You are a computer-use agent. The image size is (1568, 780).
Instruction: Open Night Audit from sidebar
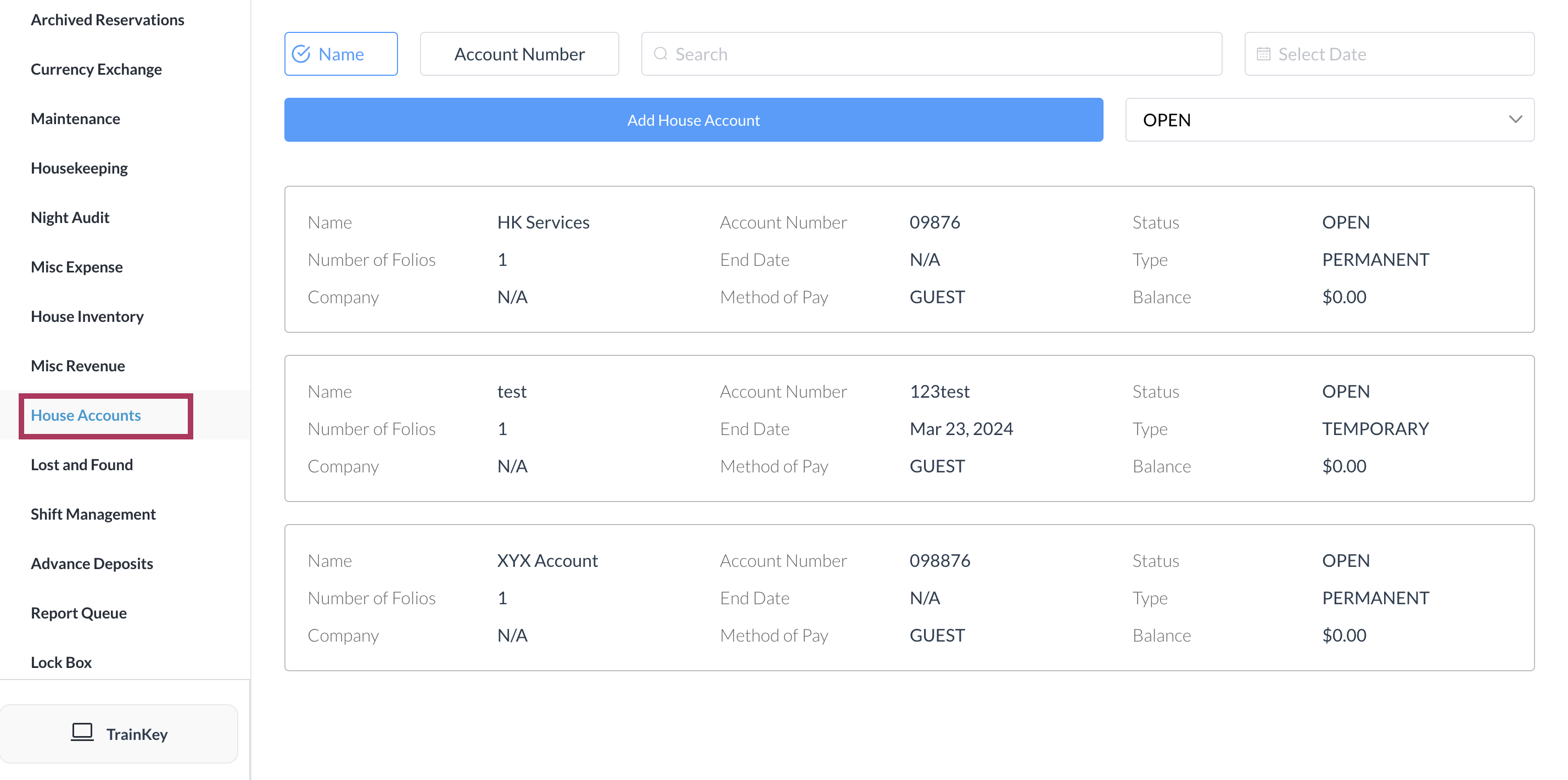coord(70,218)
